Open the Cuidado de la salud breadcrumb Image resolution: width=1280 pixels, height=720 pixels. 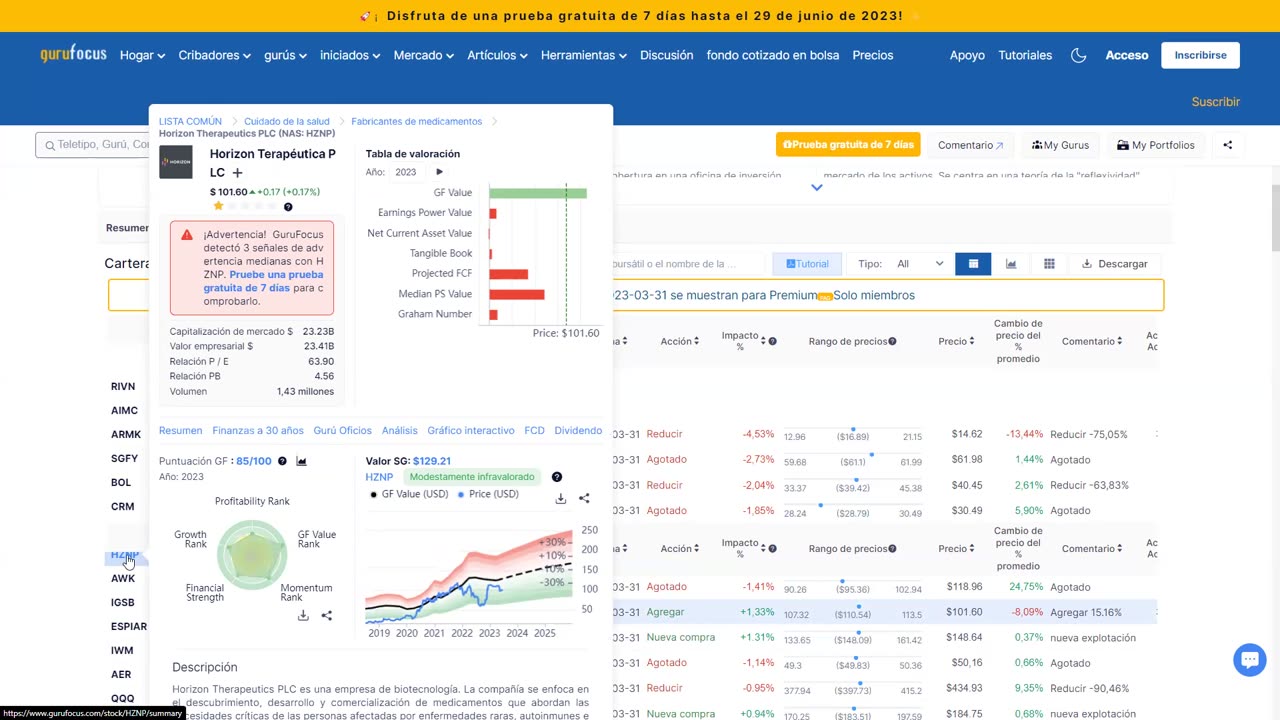[x=286, y=121]
